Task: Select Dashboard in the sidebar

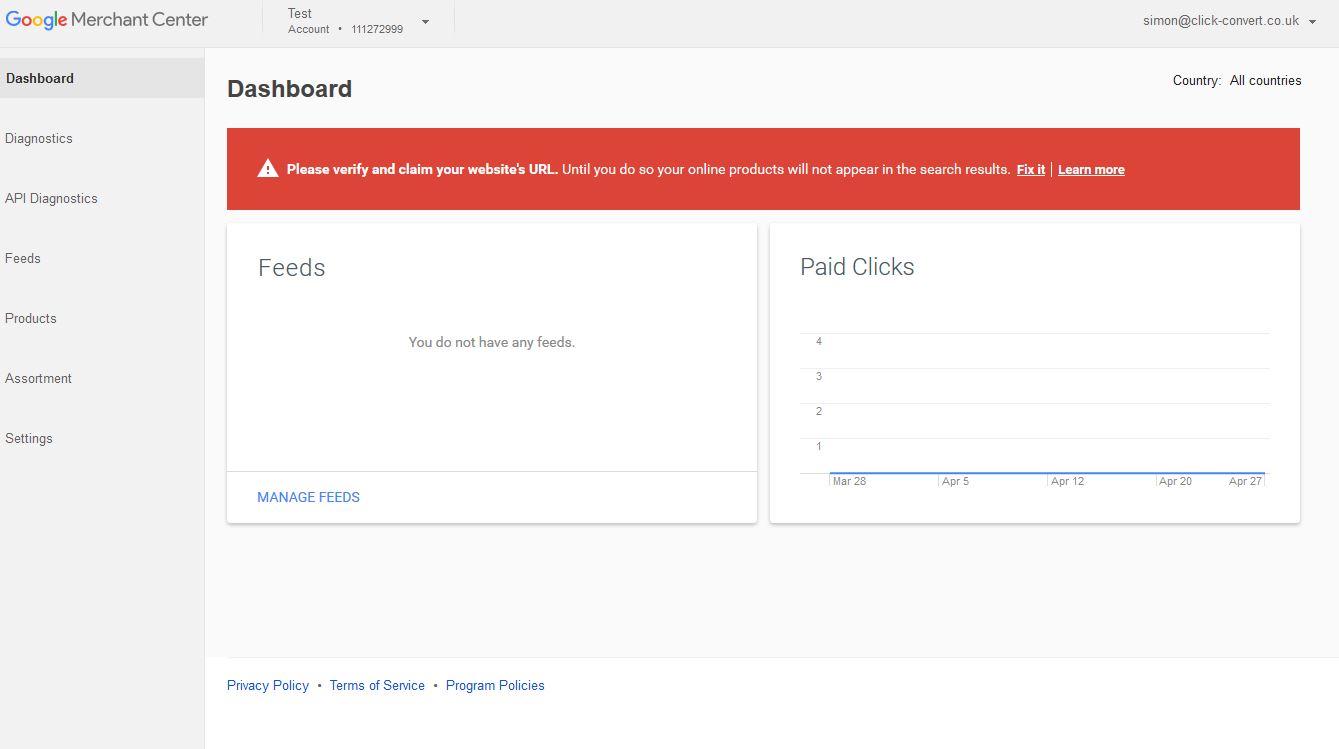Action: point(102,78)
